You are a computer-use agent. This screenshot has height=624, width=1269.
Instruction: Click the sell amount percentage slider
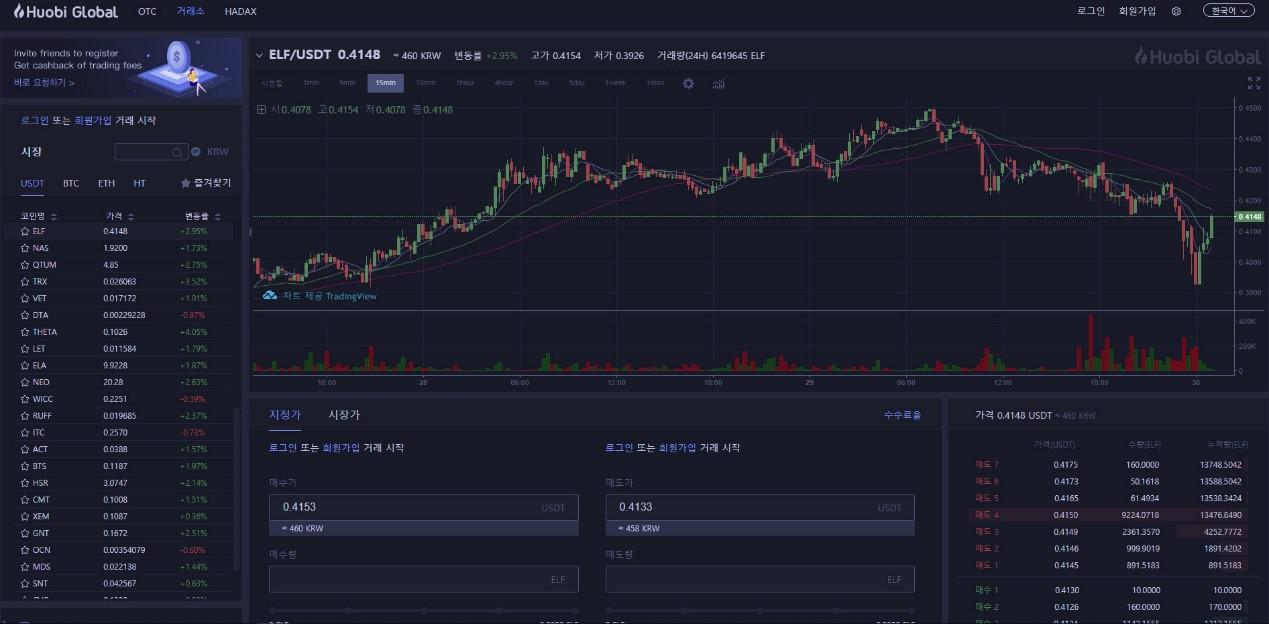tap(760, 611)
